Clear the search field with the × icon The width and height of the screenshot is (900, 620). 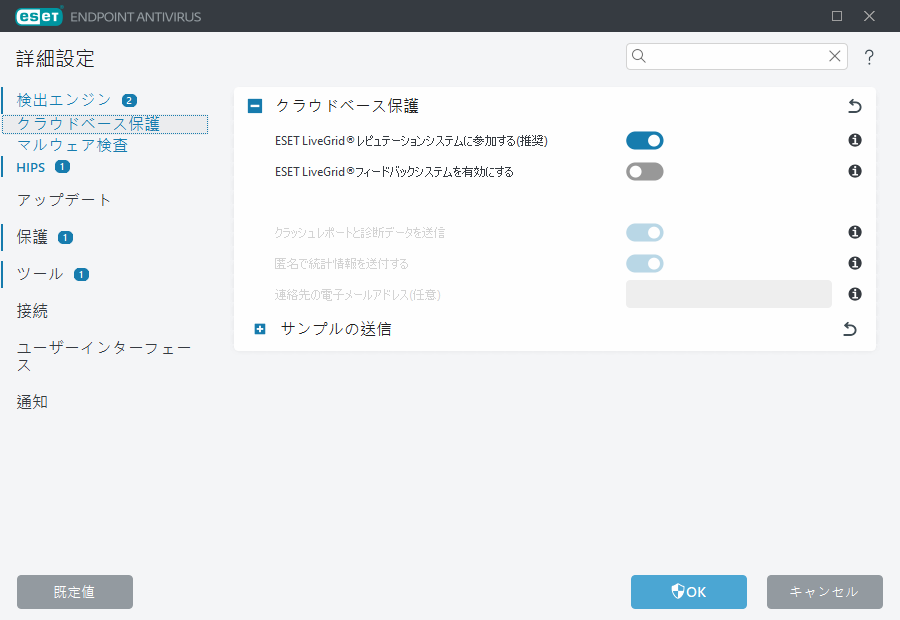[x=835, y=56]
